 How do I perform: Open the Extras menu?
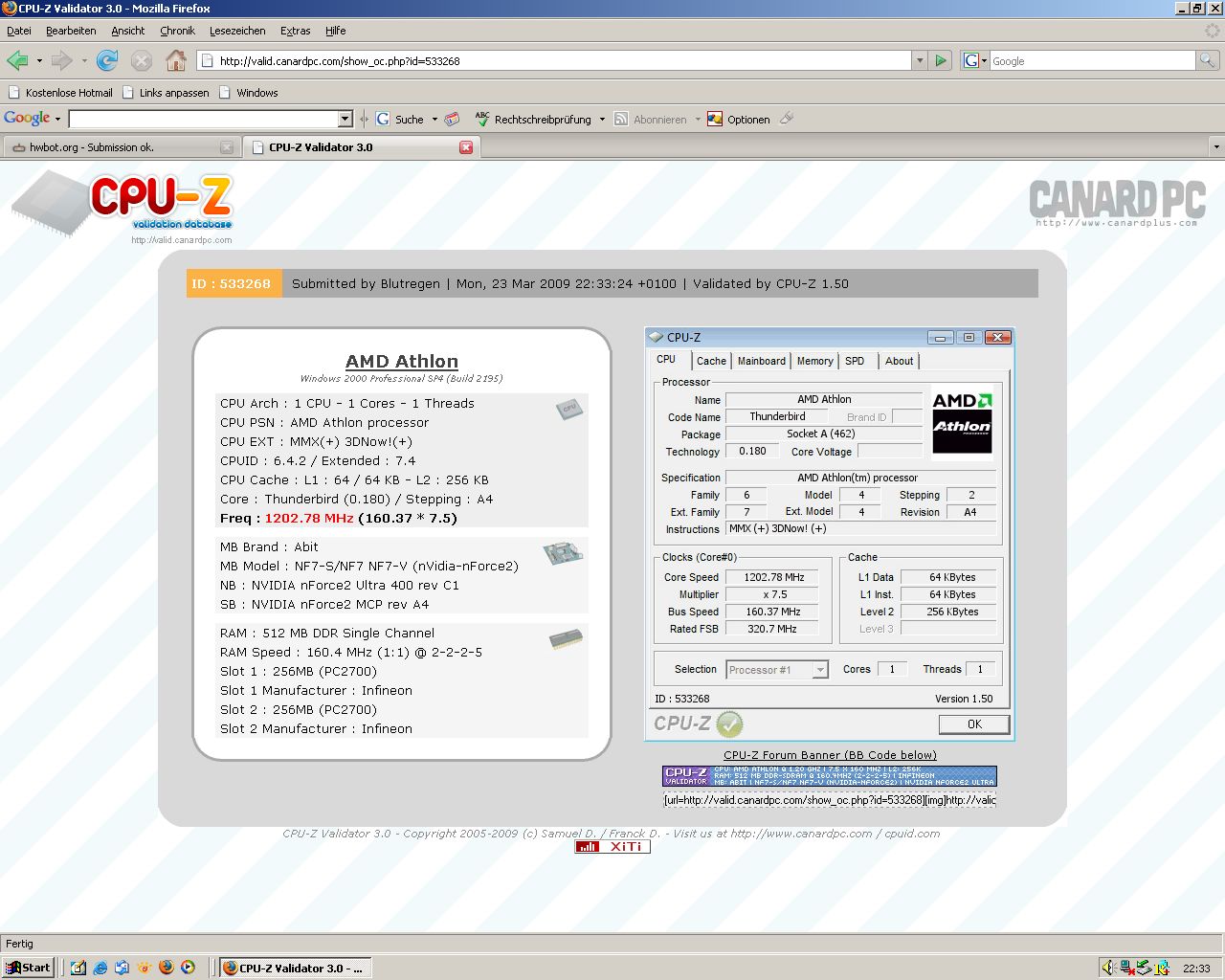[295, 31]
